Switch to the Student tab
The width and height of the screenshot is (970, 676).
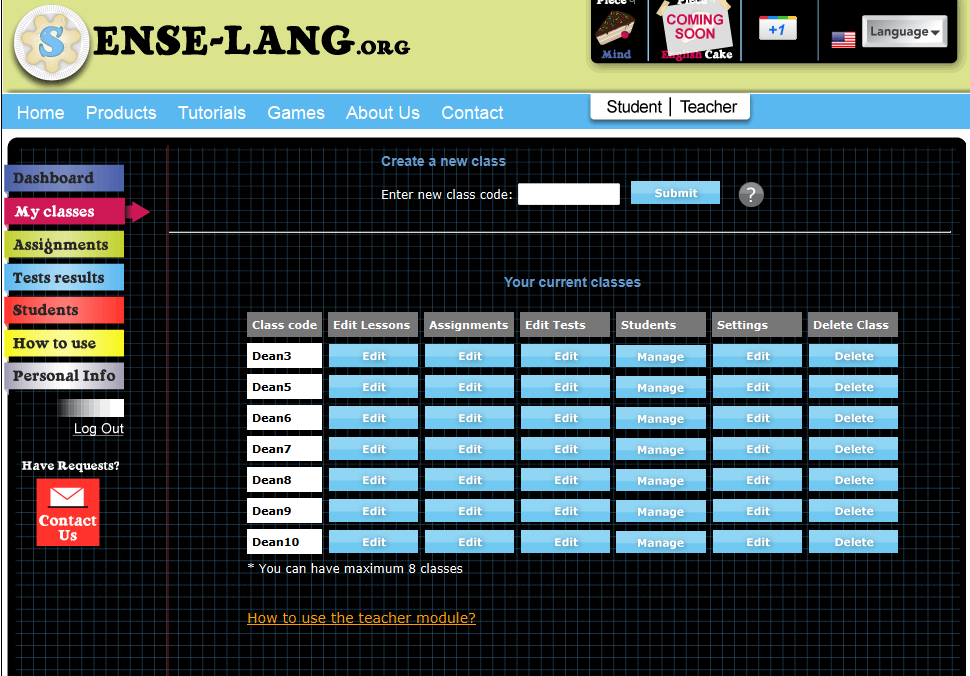pyautogui.click(x=633, y=106)
